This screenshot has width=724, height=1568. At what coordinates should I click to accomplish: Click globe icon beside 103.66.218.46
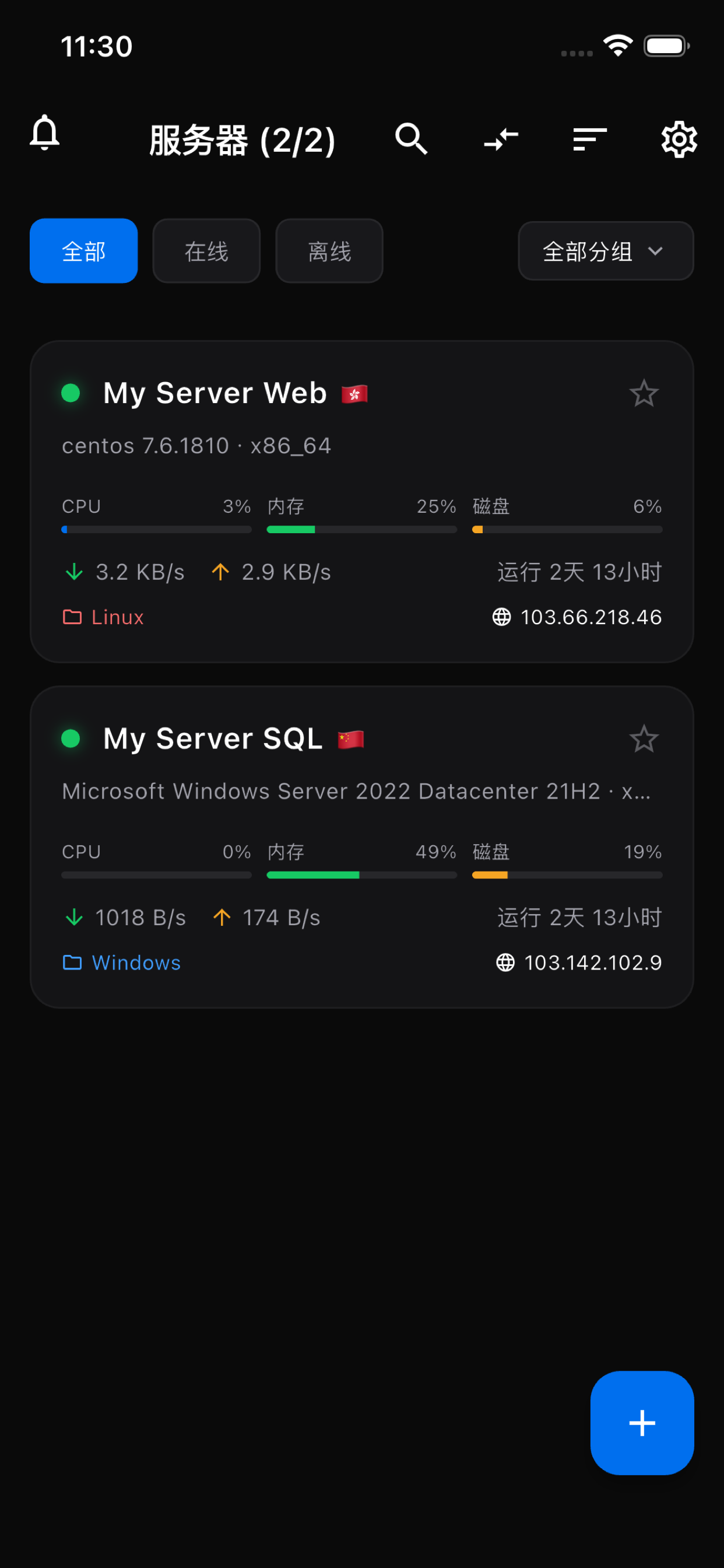(x=501, y=617)
